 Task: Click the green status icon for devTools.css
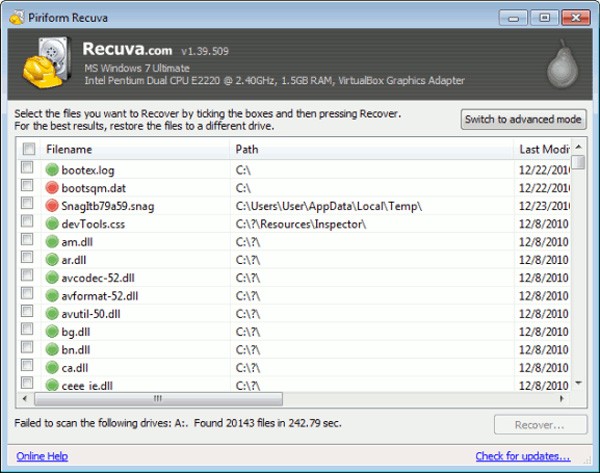pos(53,224)
